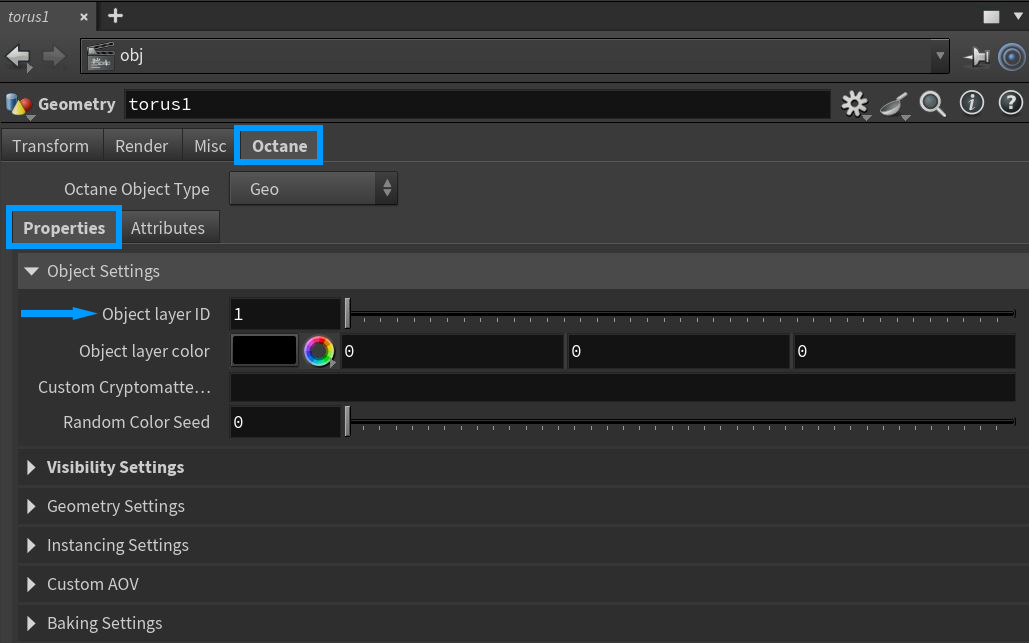Open the obj path dropdown arrow
The width and height of the screenshot is (1029, 643).
pos(938,56)
